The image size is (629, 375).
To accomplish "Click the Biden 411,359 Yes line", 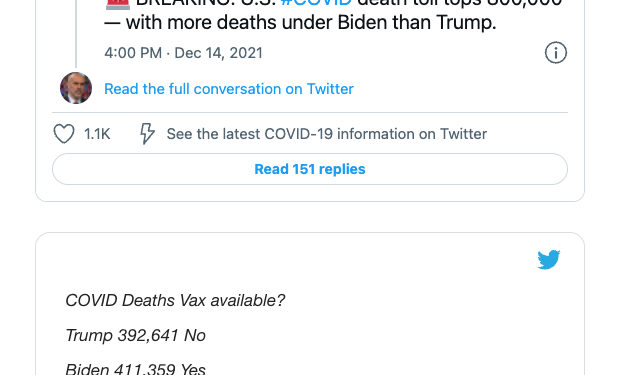I will point(136,369).
